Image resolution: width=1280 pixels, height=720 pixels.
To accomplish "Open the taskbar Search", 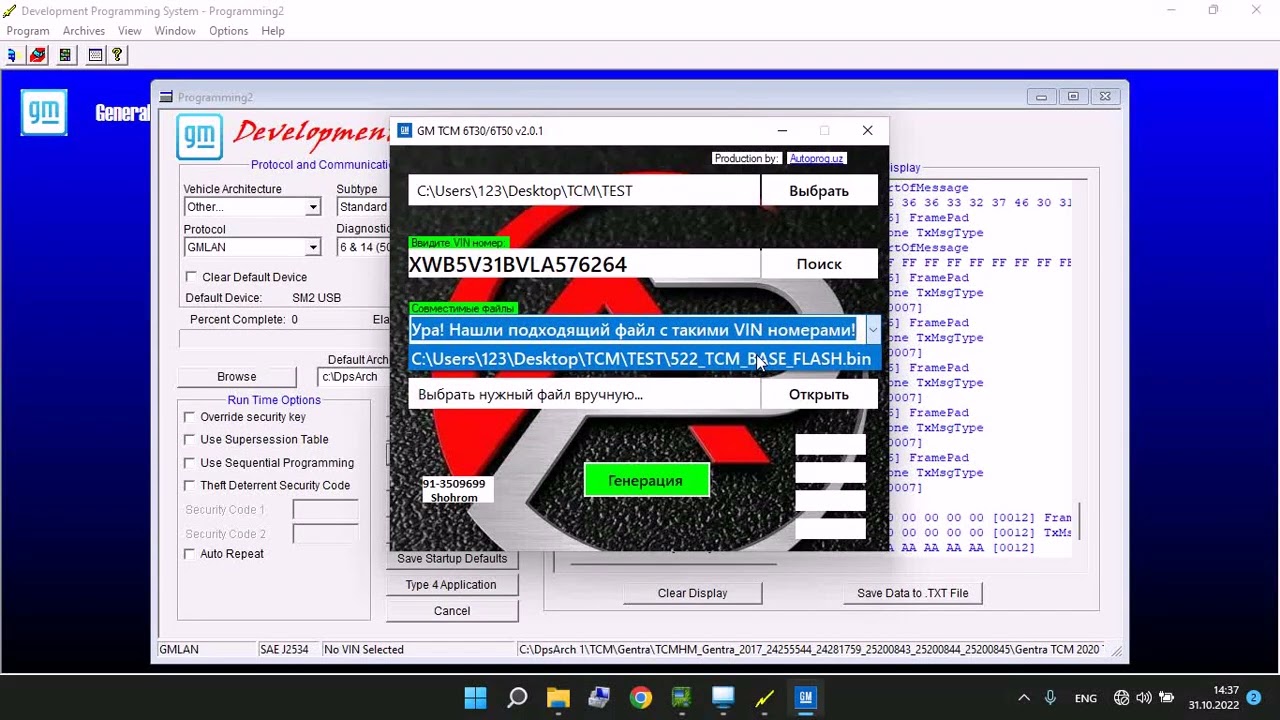I will click(517, 698).
